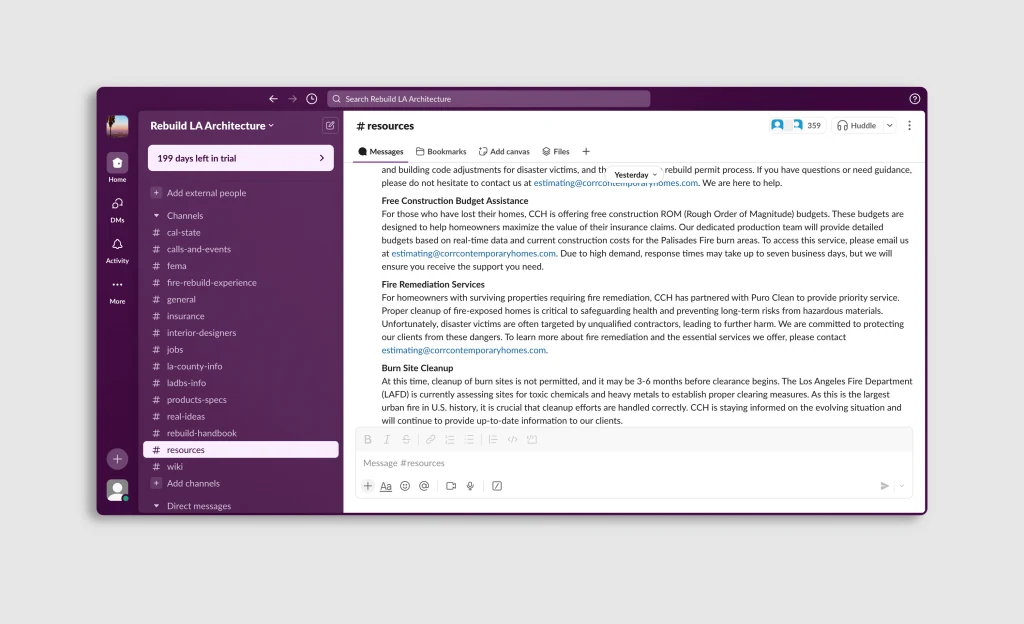Open the Yesterday date dropdown

tap(636, 175)
